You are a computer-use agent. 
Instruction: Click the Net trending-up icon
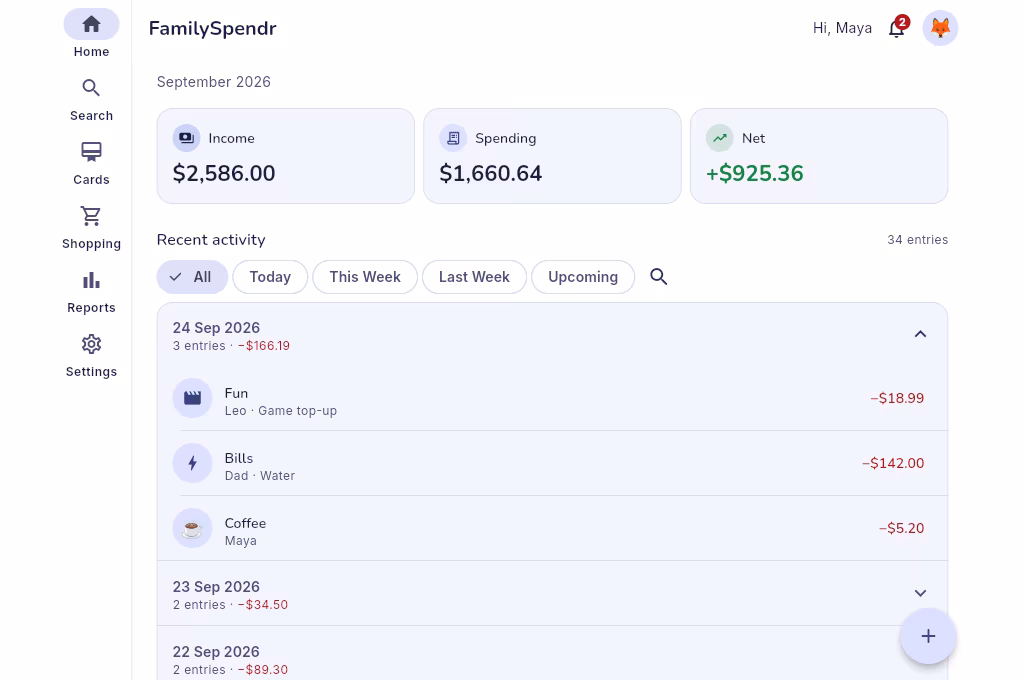pyautogui.click(x=720, y=138)
